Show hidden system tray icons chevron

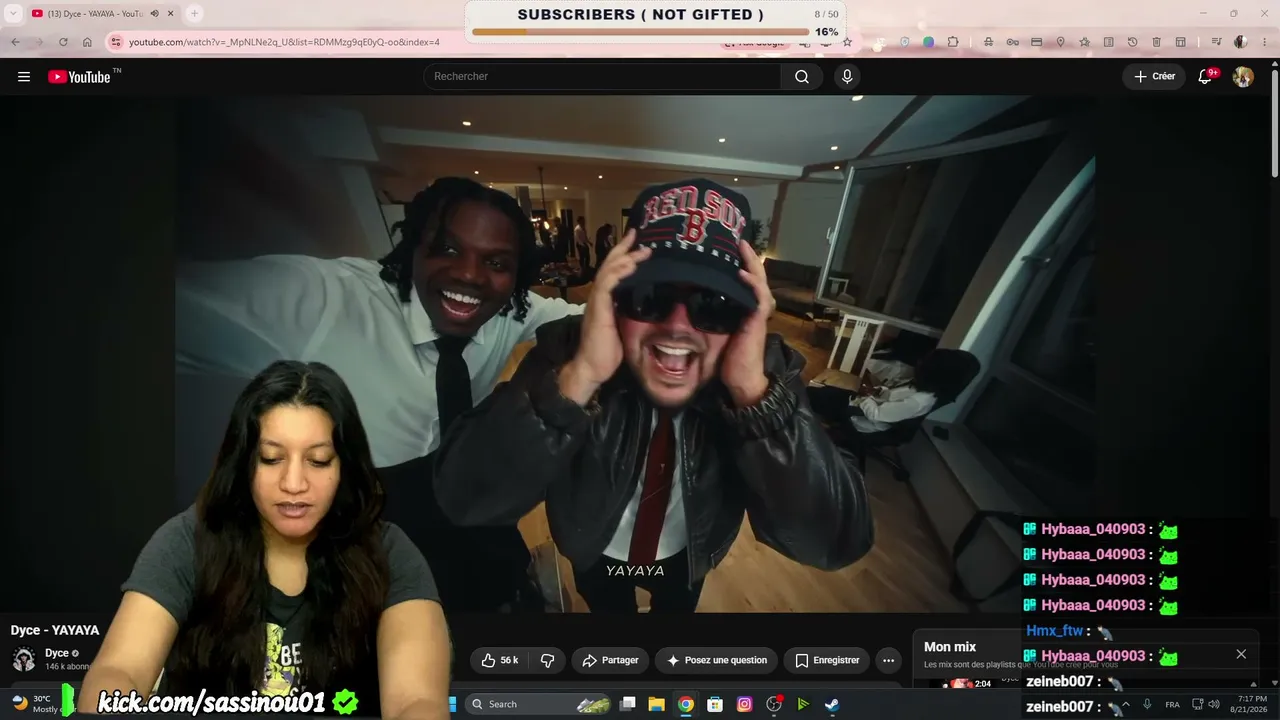click(1126, 704)
